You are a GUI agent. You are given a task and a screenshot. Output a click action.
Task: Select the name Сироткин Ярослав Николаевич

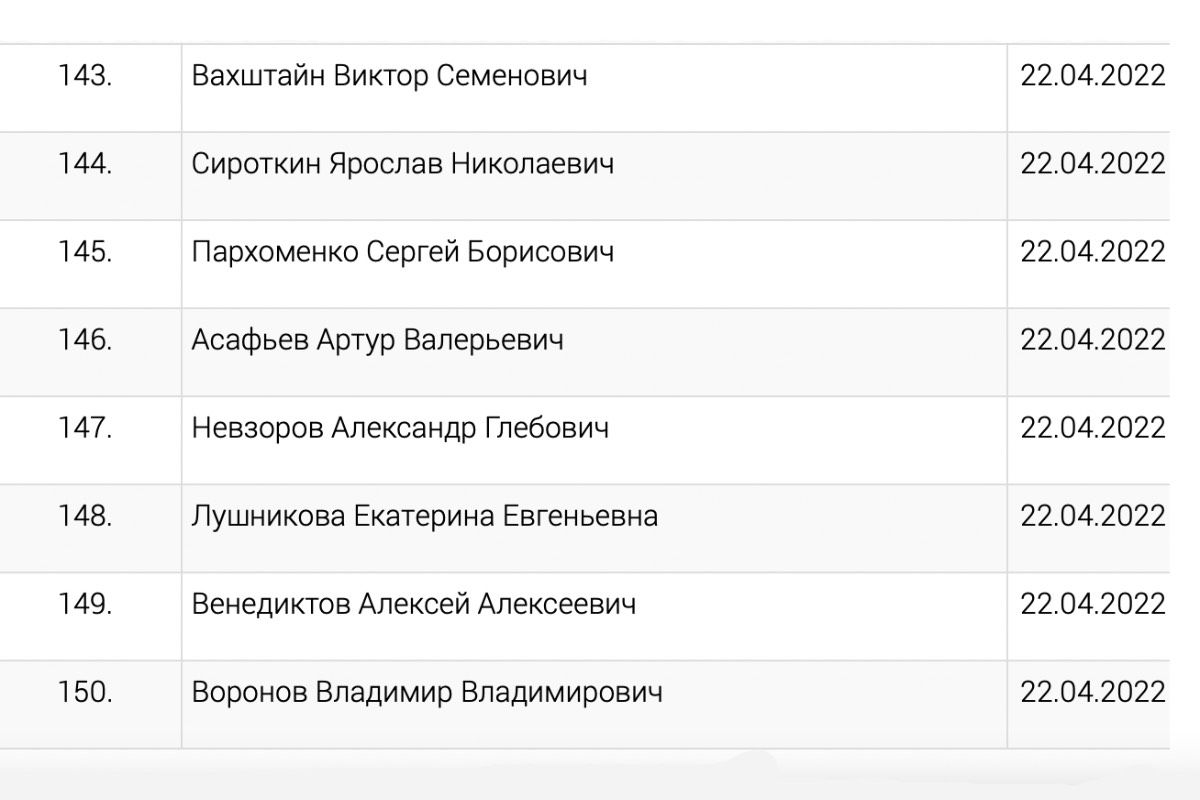[402, 164]
